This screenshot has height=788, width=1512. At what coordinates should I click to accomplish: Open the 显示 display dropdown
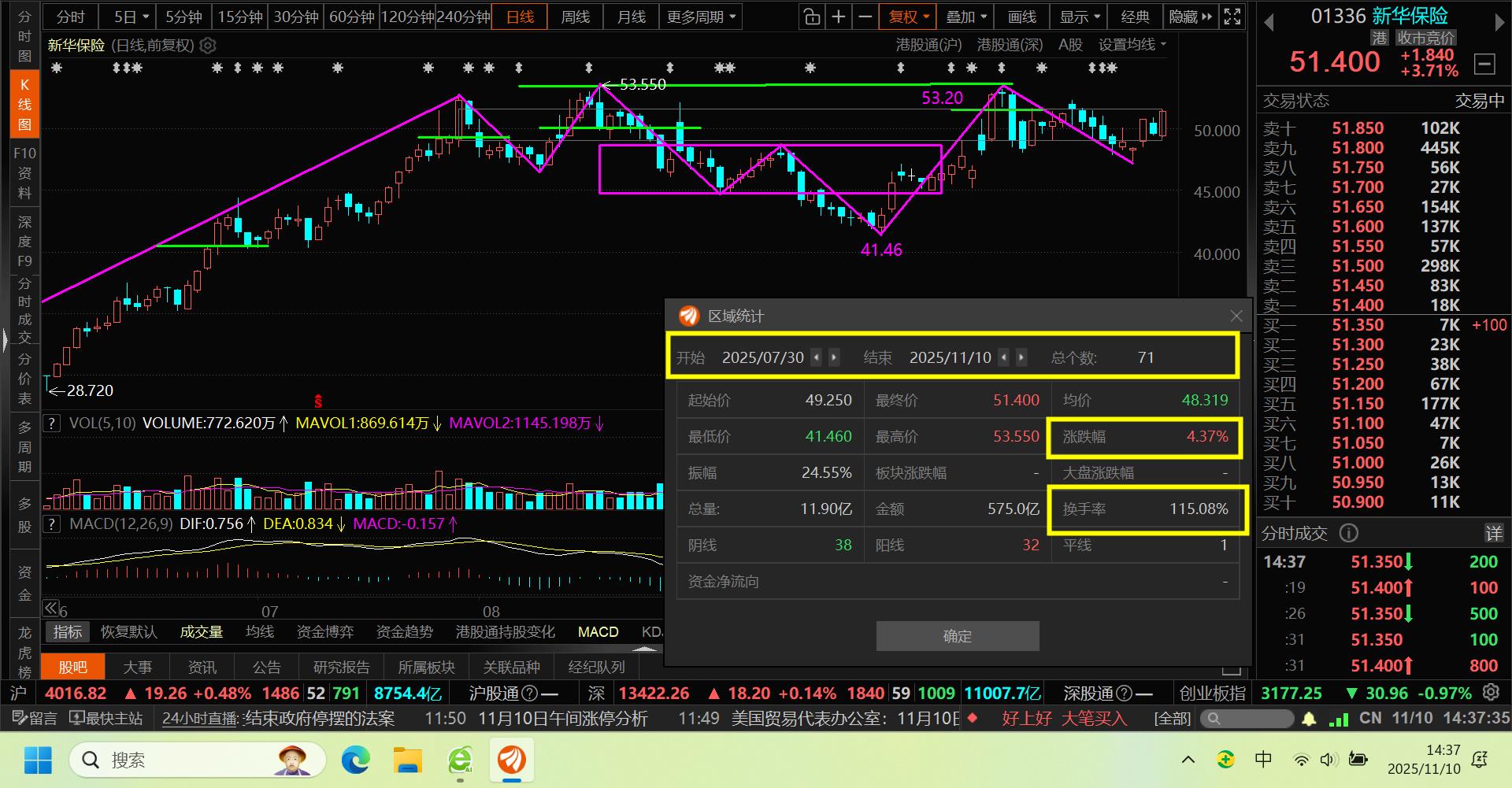tap(1080, 17)
